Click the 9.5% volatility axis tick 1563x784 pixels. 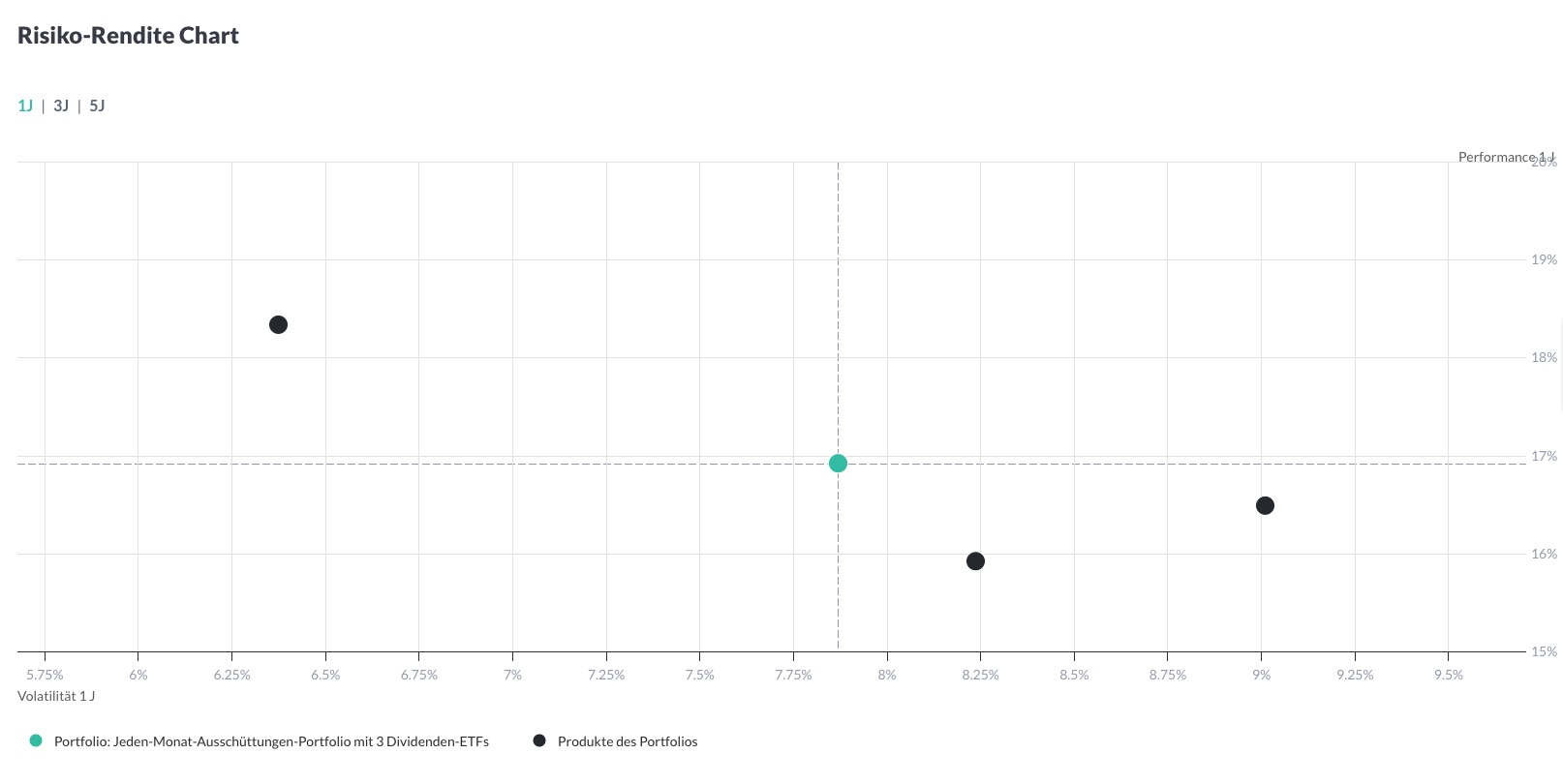coord(1448,675)
